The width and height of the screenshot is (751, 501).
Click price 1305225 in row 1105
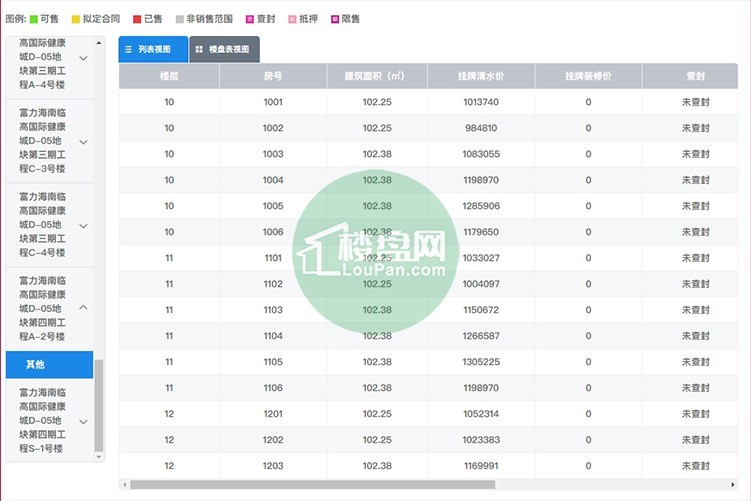481,362
